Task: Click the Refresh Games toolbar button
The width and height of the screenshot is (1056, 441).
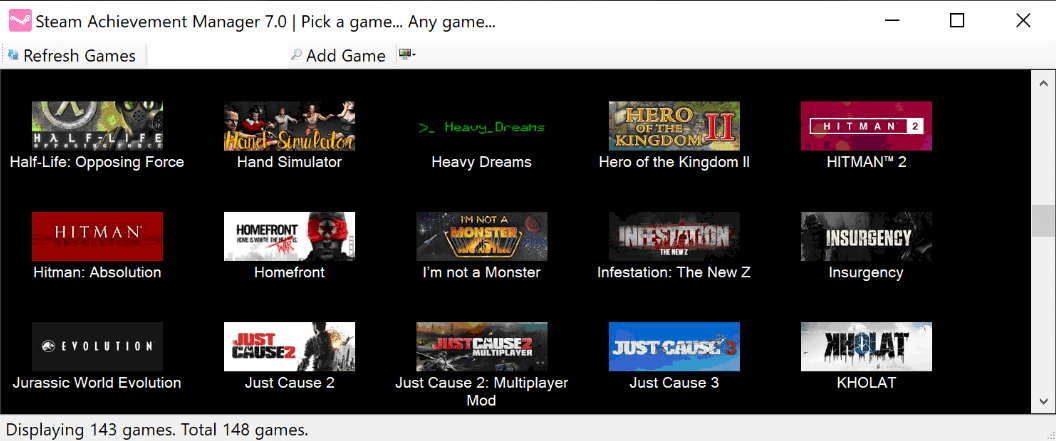Action: (x=72, y=56)
